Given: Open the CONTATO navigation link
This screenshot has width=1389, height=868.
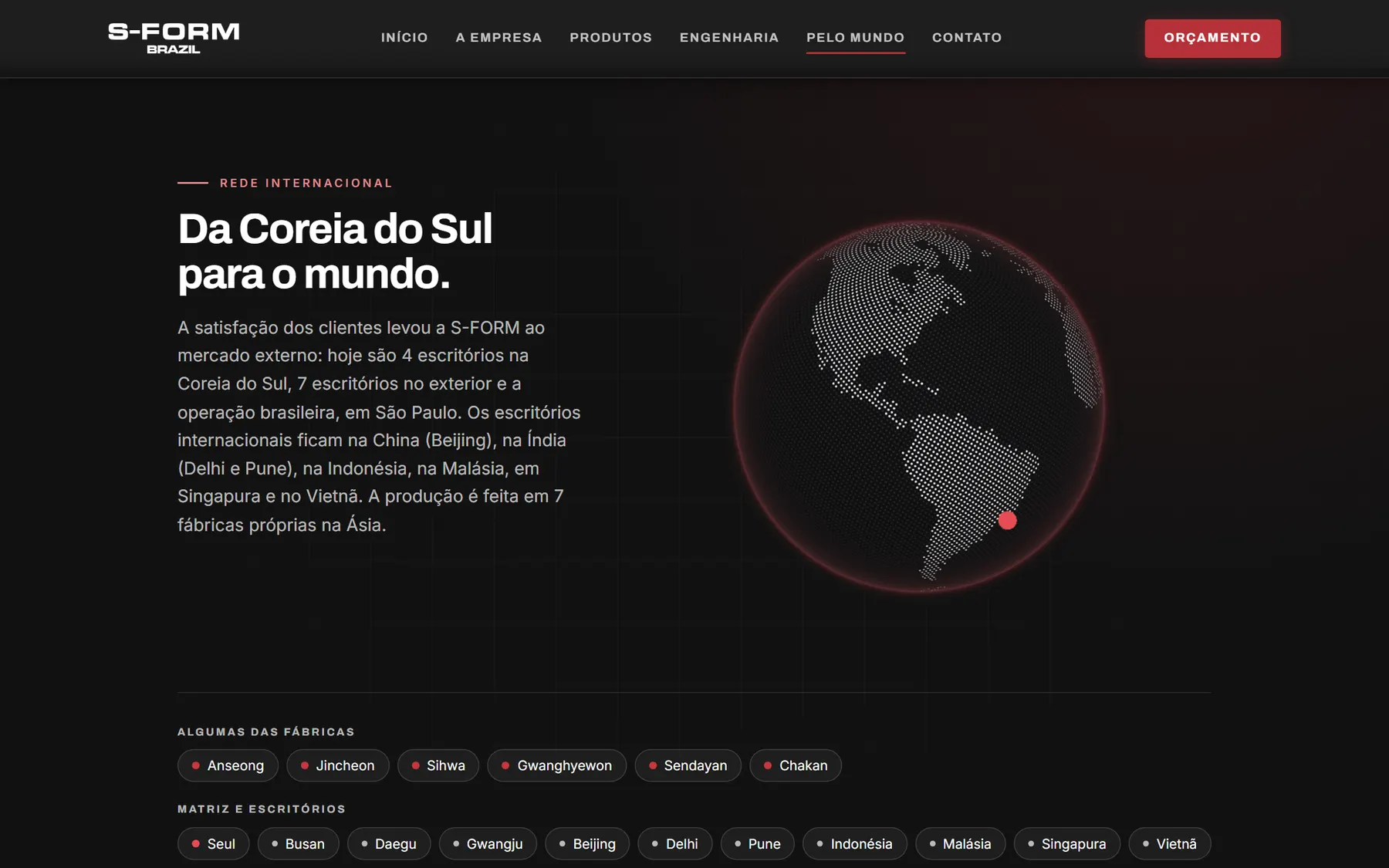Looking at the screenshot, I should (967, 38).
